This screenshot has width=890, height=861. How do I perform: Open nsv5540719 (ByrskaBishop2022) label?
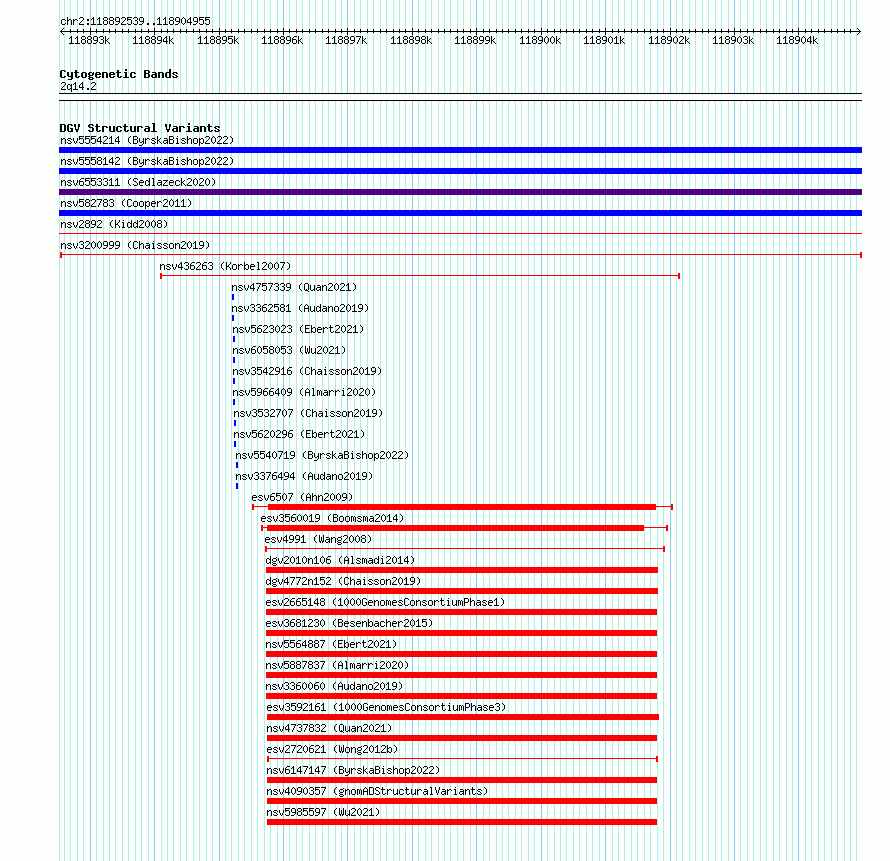(x=322, y=455)
